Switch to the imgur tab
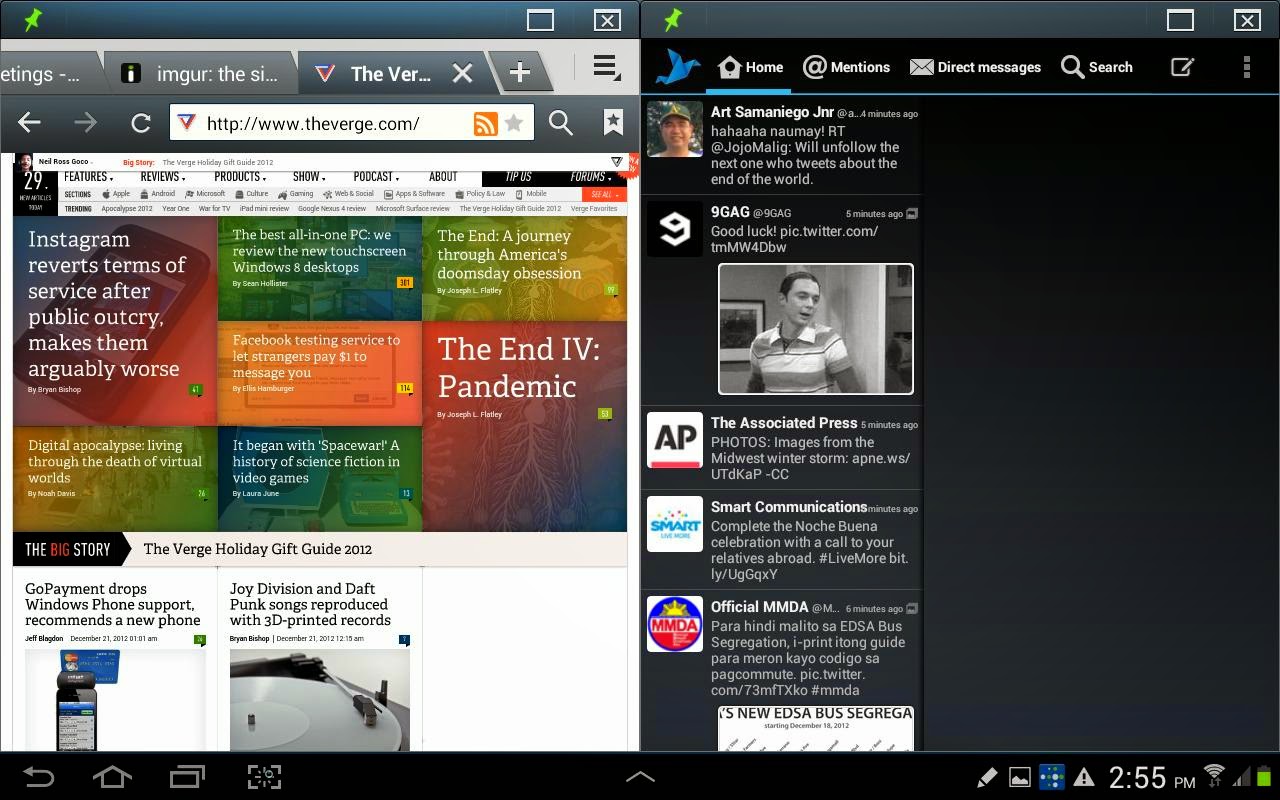The height and width of the screenshot is (800, 1280). pyautogui.click(x=199, y=73)
